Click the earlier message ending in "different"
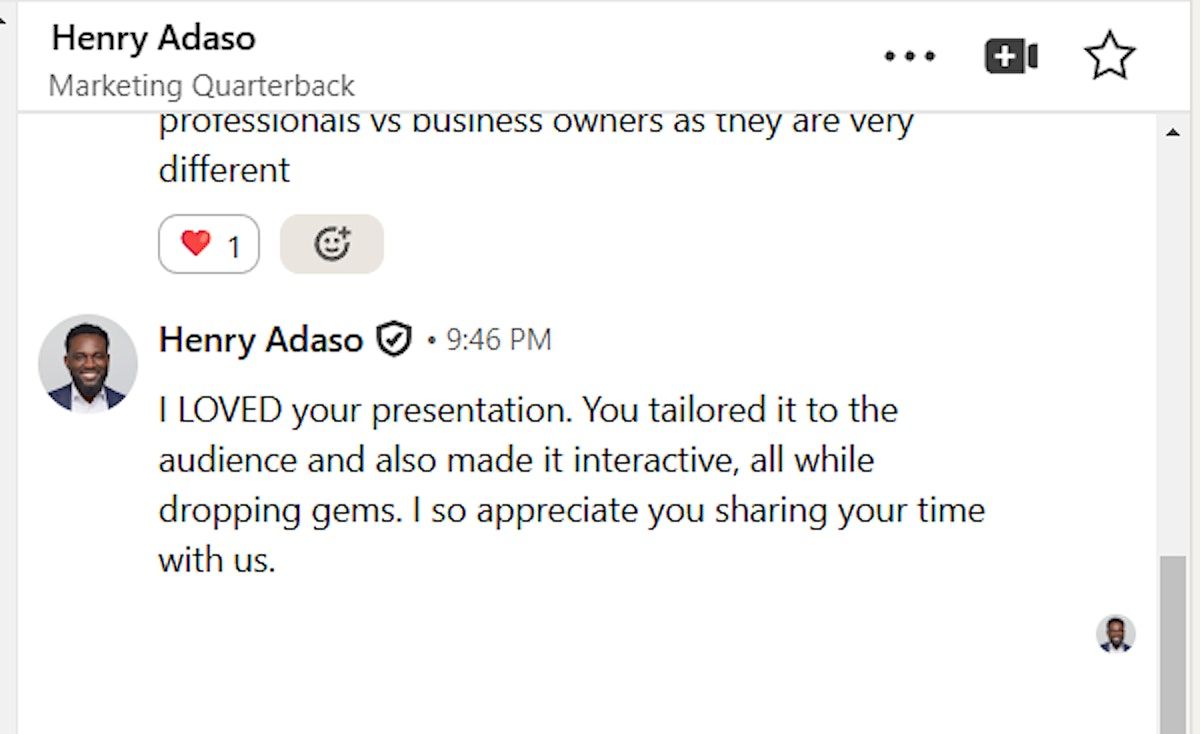 [224, 170]
